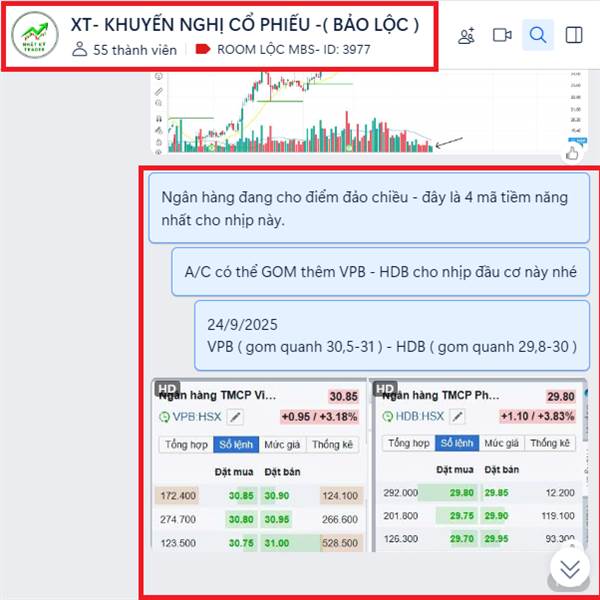Select Sổ lệnh tab in HDB panel
Screen dimensions: 600x600
click(x=457, y=443)
